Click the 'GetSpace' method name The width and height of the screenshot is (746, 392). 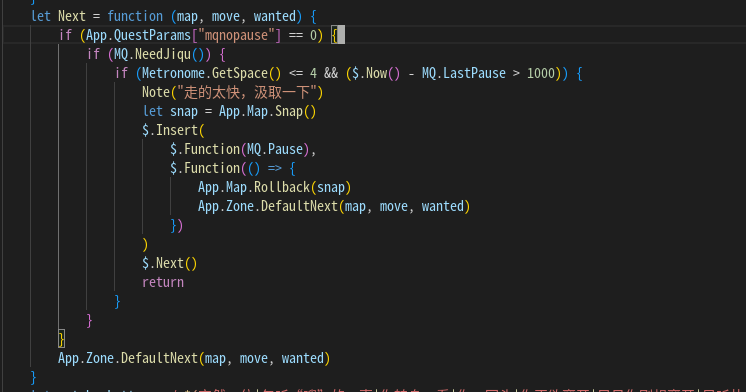coord(240,73)
